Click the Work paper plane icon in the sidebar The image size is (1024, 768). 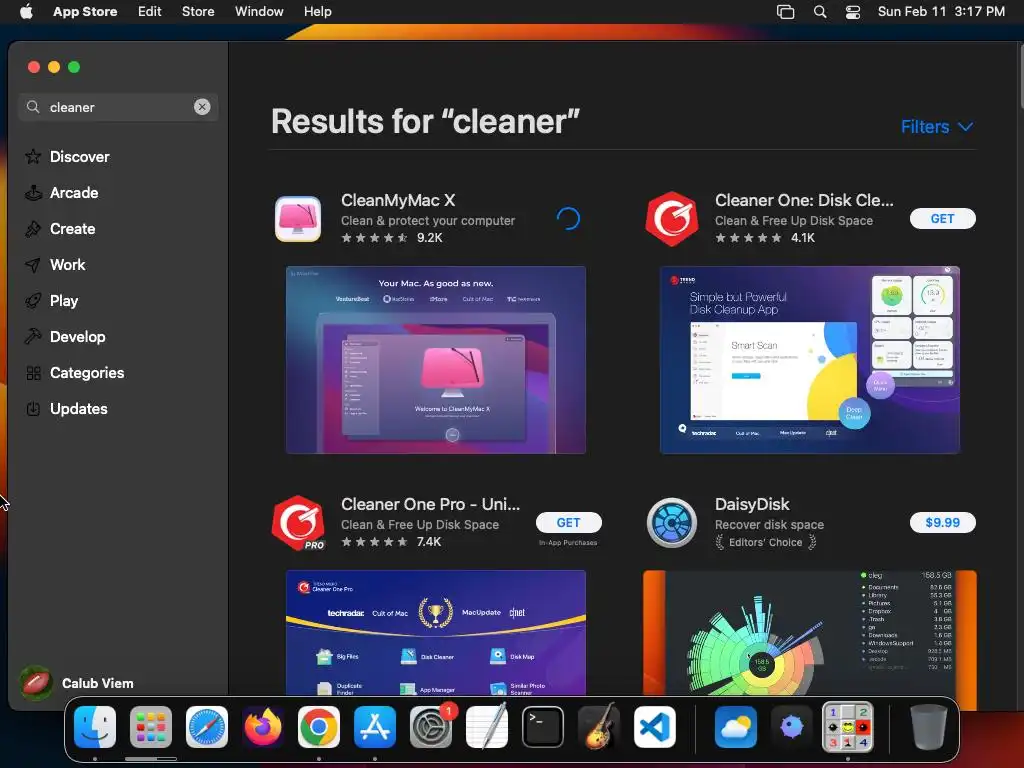click(33, 264)
